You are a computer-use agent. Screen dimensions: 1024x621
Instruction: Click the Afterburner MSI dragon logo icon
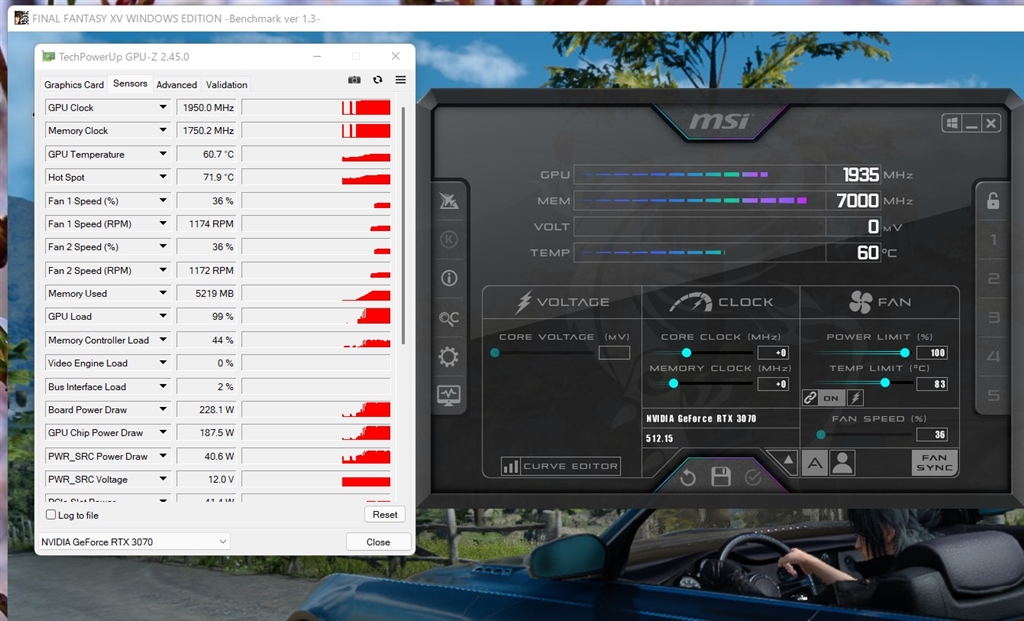[x=449, y=201]
